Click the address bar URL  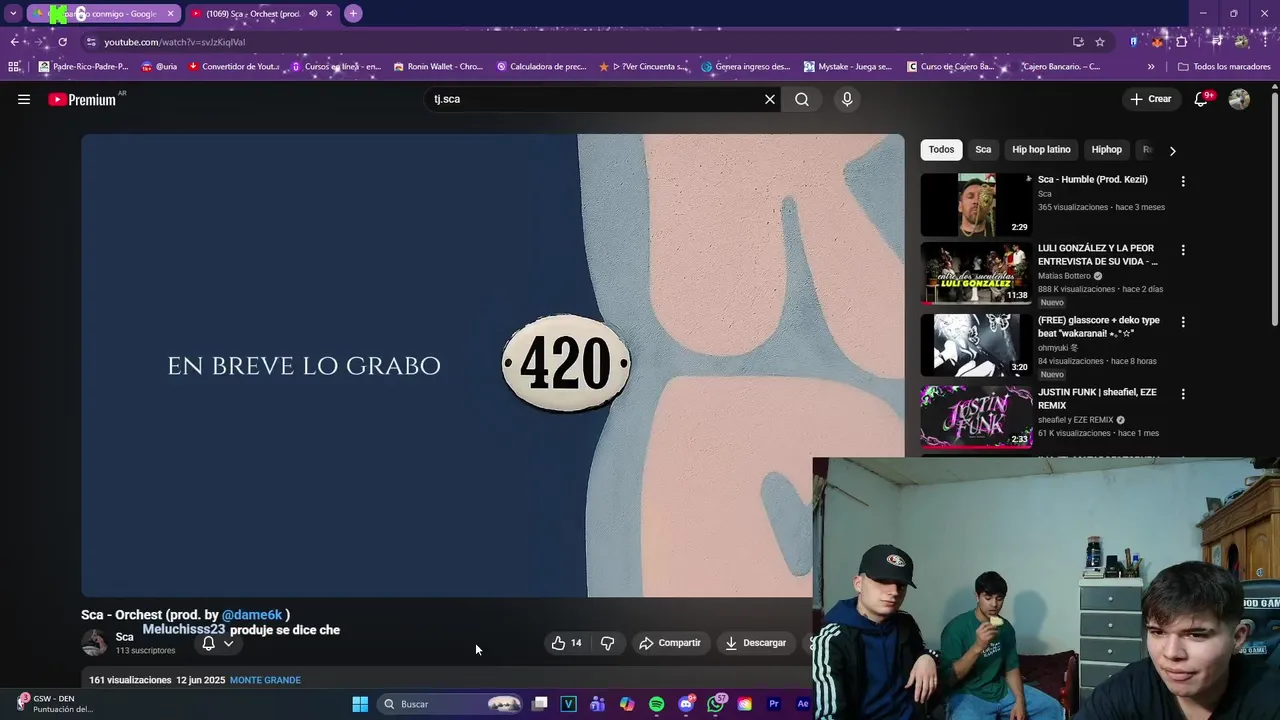tap(175, 42)
